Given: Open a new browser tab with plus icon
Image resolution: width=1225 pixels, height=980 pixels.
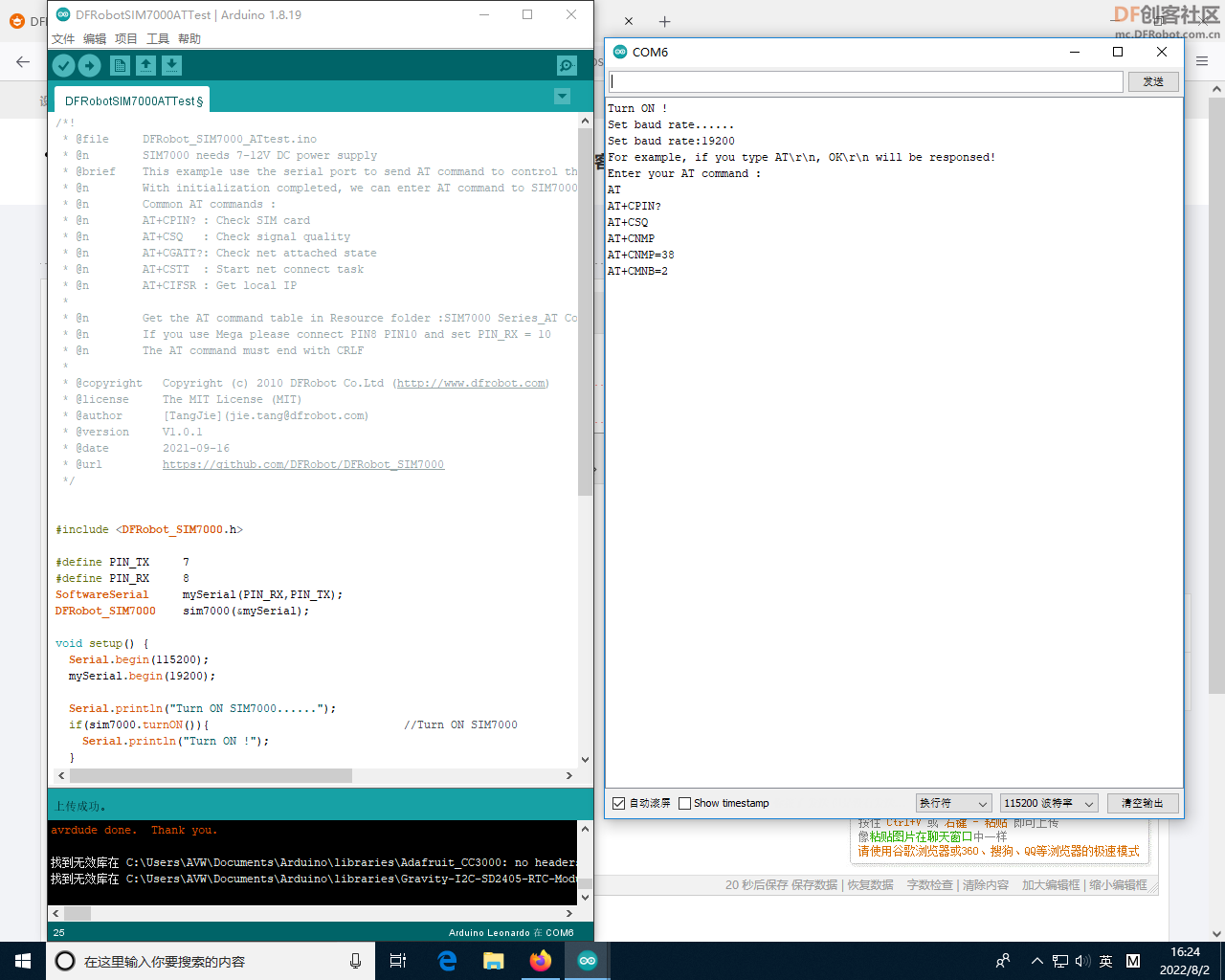Looking at the screenshot, I should pyautogui.click(x=665, y=21).
